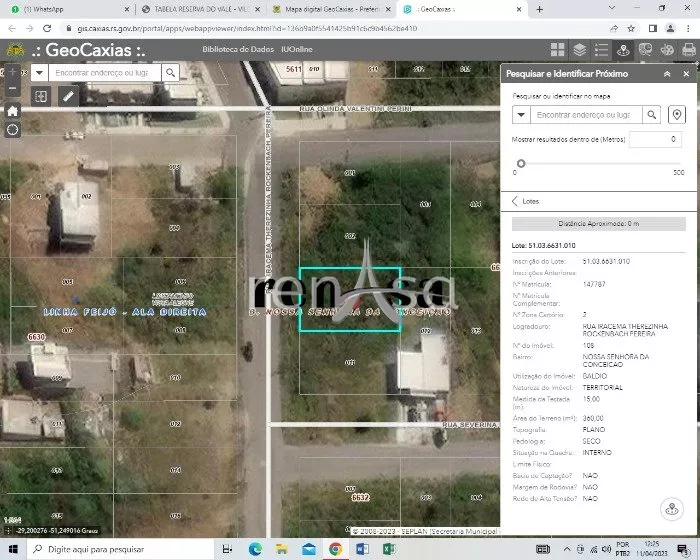Screen dimensions: 700x560
Task: Open the basemap gallery grid icon
Action: click(x=558, y=49)
